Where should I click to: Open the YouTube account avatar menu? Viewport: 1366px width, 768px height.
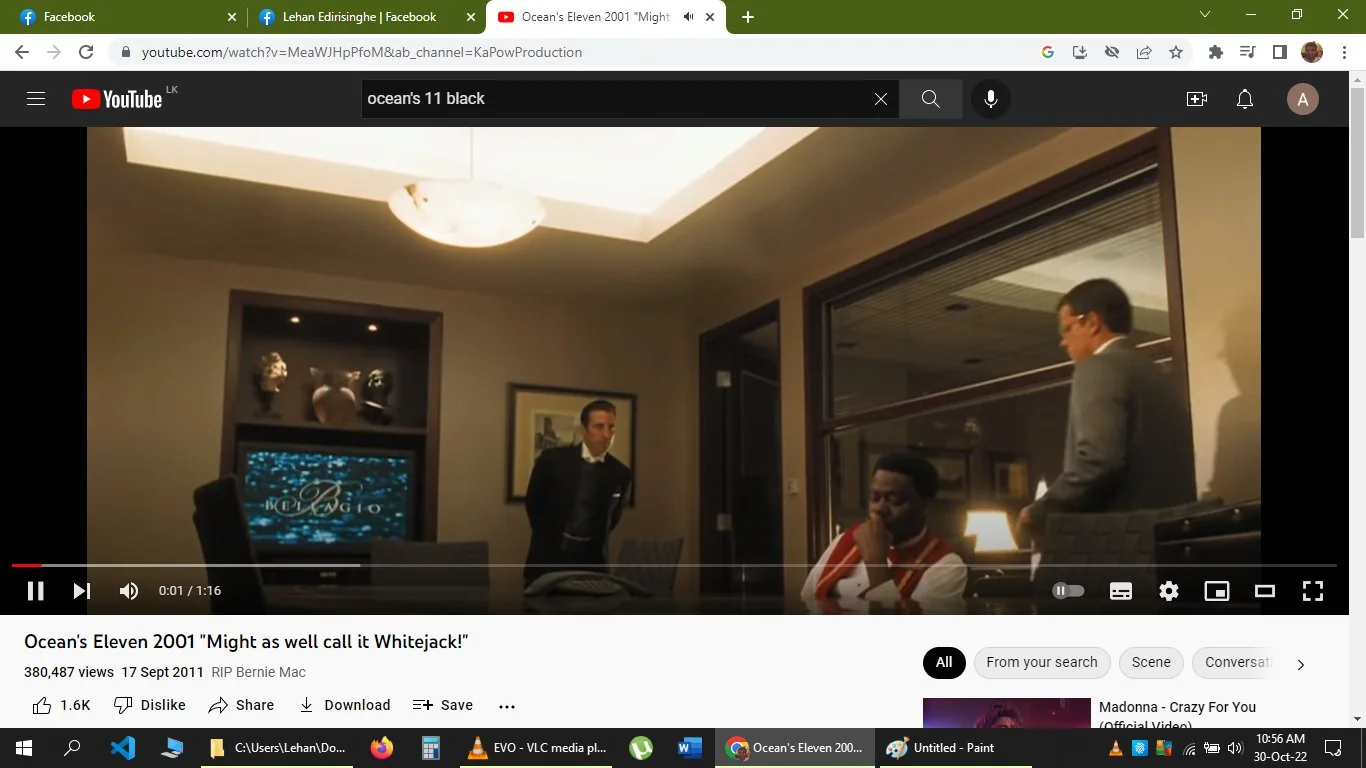pos(1302,99)
